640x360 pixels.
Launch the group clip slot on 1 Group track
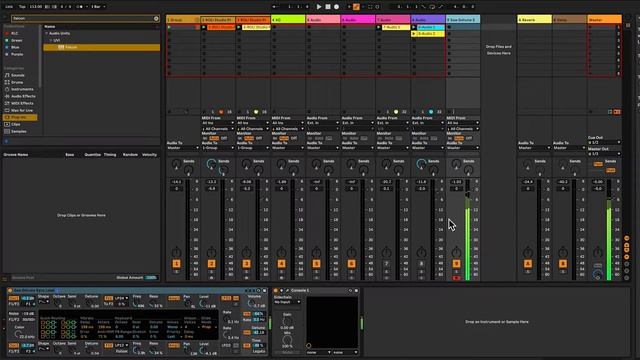point(169,27)
